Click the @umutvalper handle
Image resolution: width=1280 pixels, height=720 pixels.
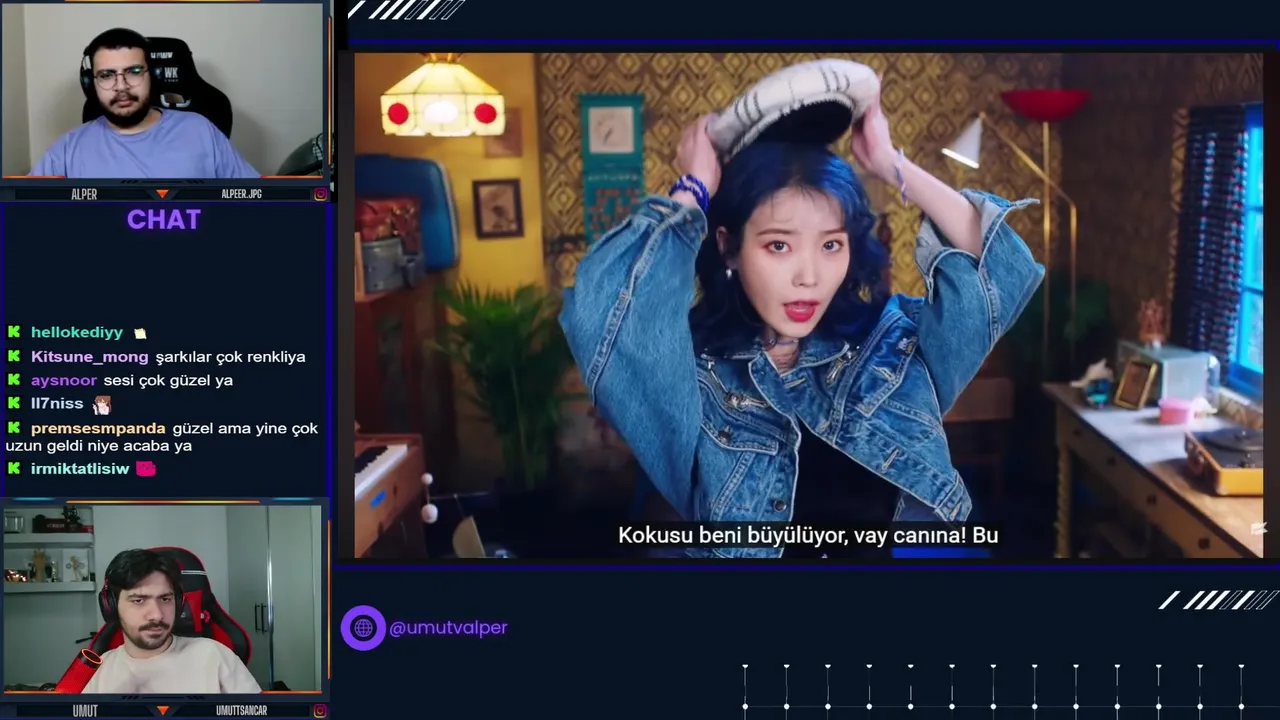tap(448, 628)
